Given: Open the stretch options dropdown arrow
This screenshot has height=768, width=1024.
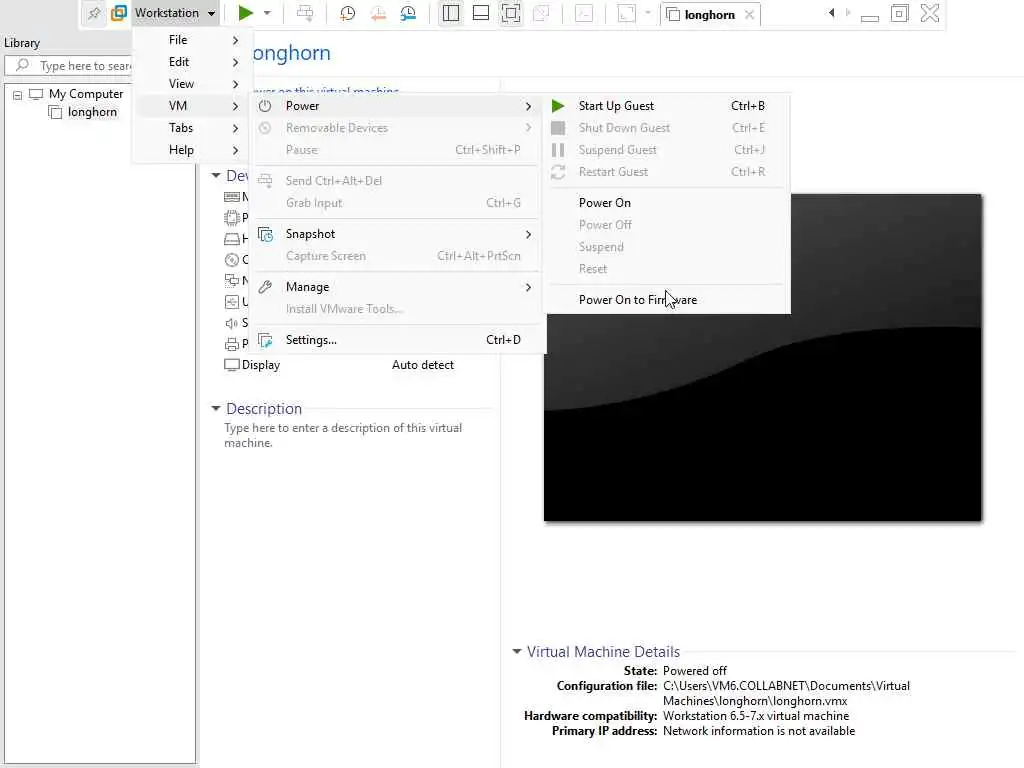Looking at the screenshot, I should 647,13.
